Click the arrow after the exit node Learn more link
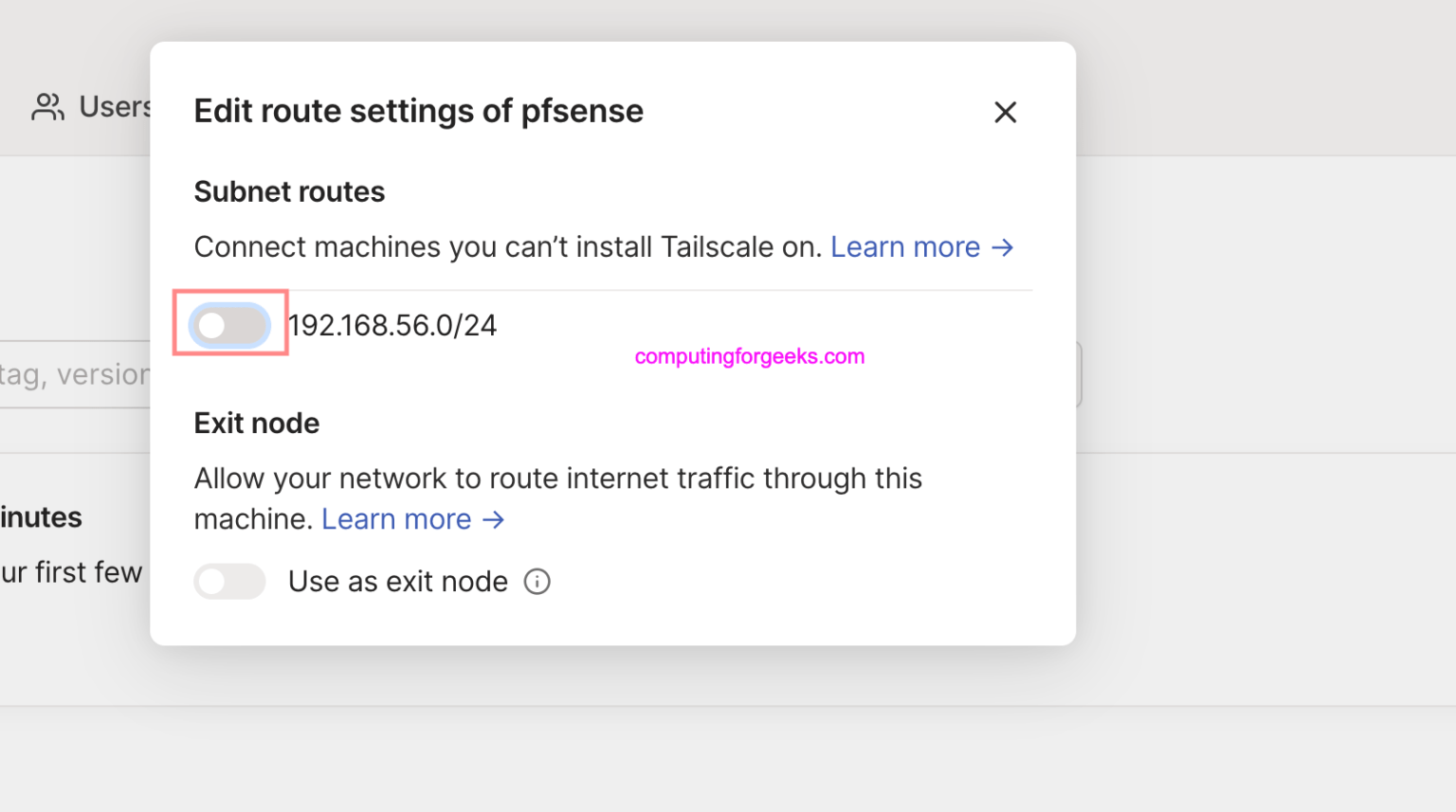 pos(492,519)
